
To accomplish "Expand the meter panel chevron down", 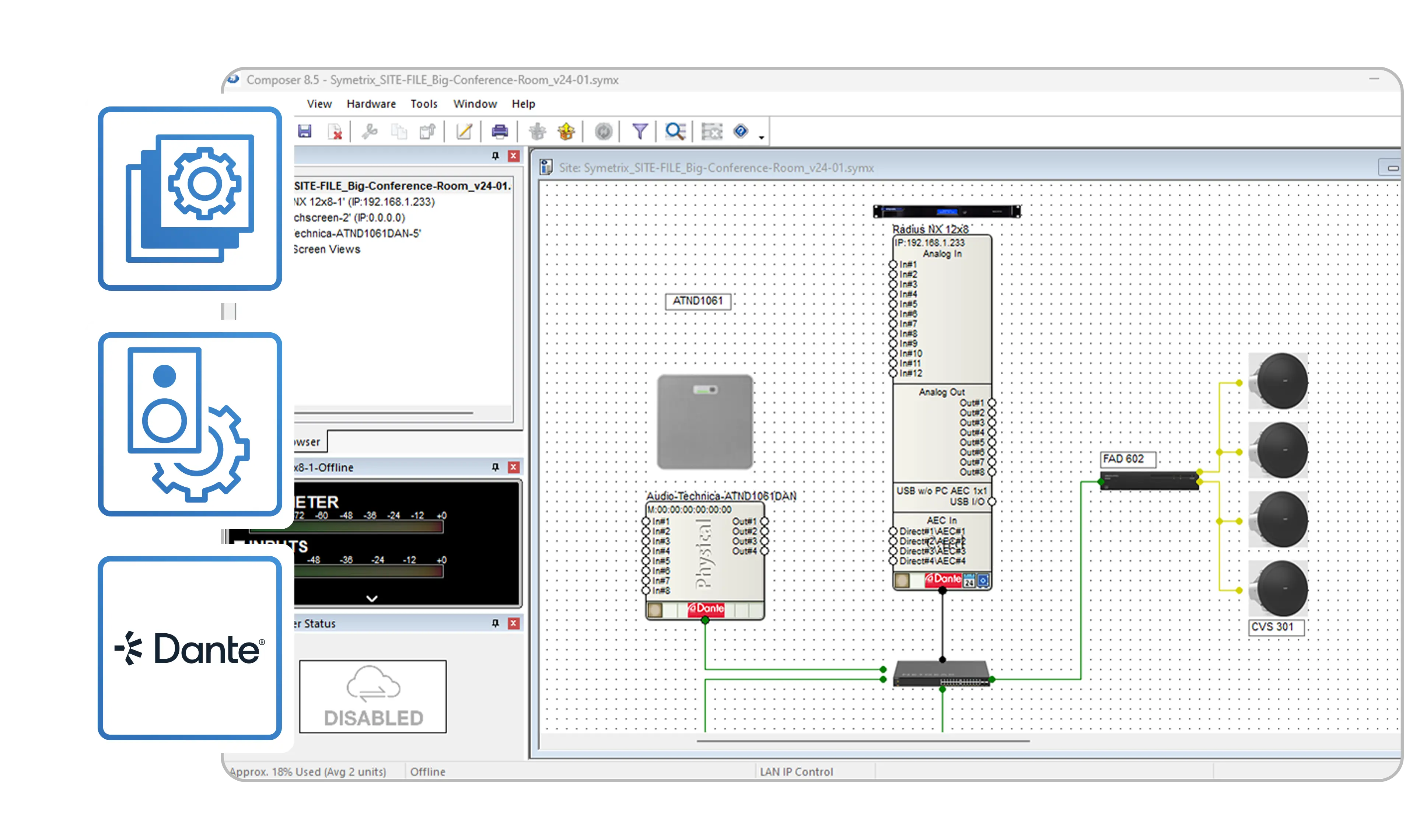I will coord(372,599).
